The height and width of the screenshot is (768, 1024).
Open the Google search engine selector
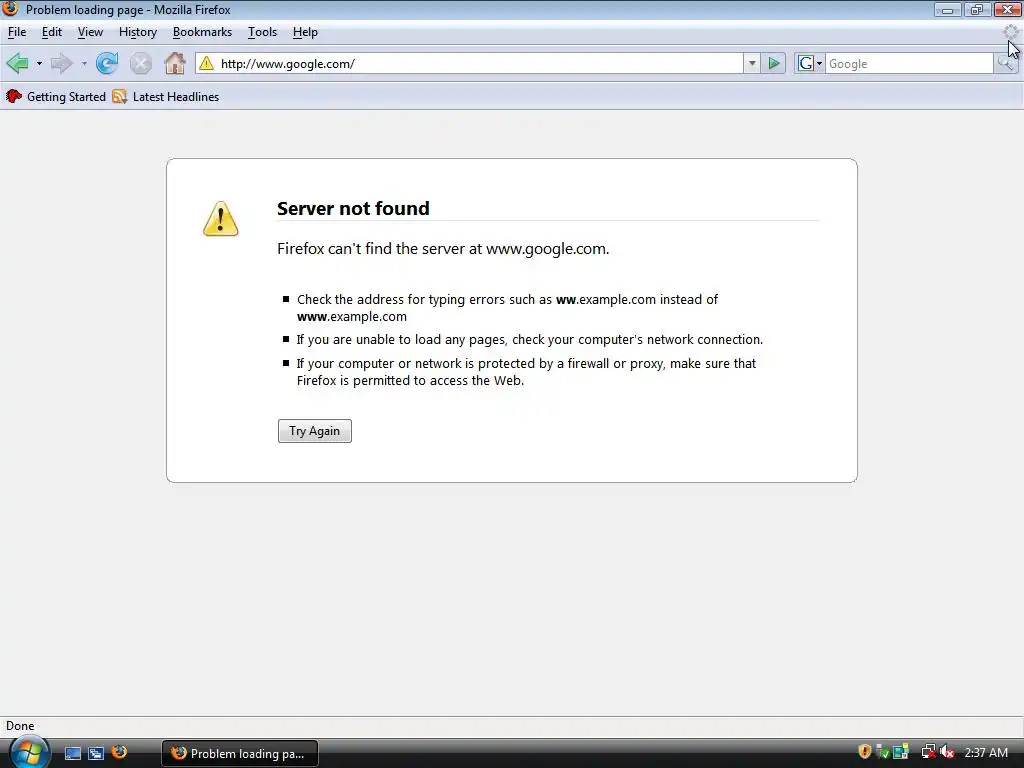(x=810, y=63)
